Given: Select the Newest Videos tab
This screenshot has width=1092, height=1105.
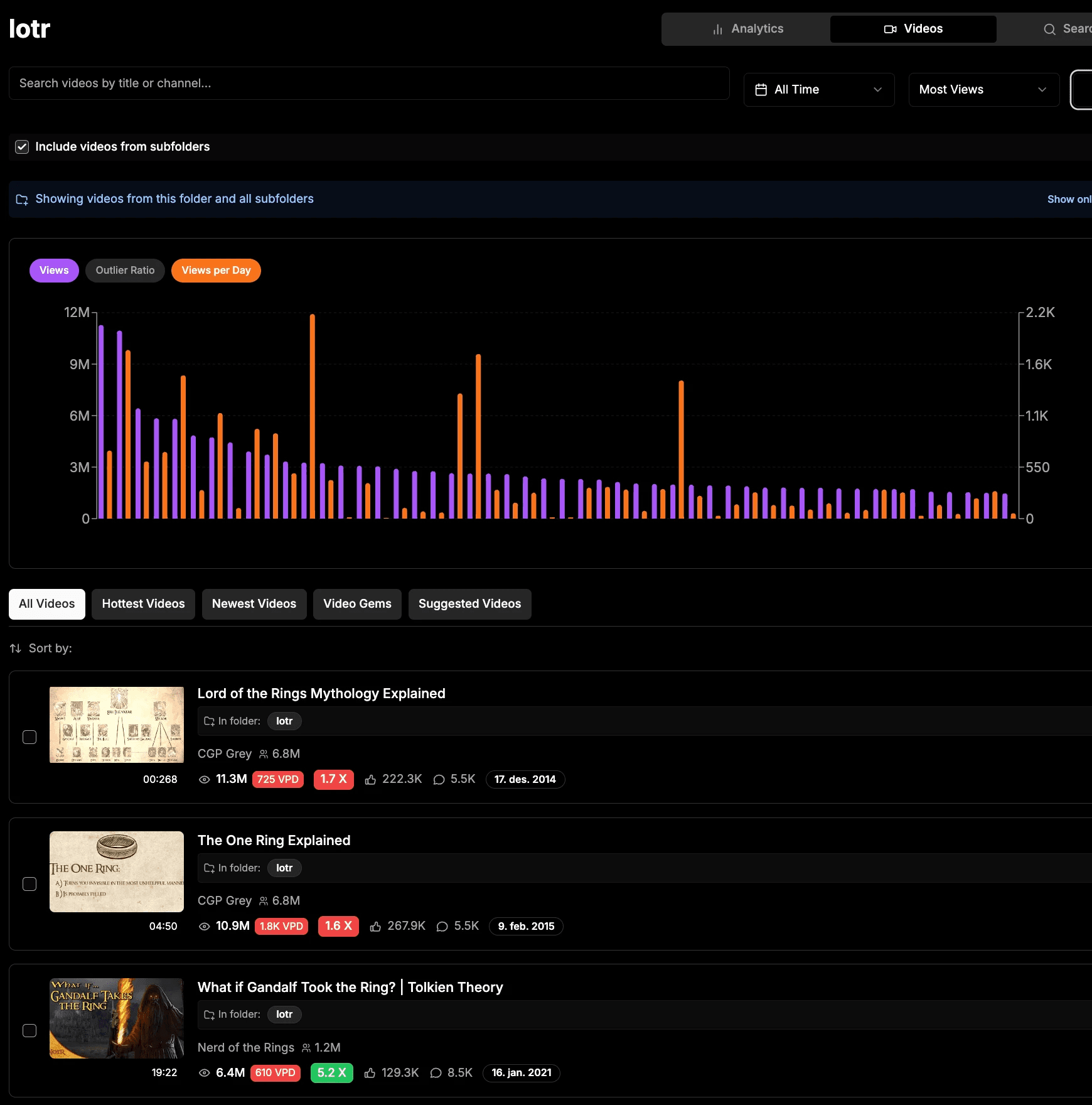Looking at the screenshot, I should pyautogui.click(x=254, y=604).
